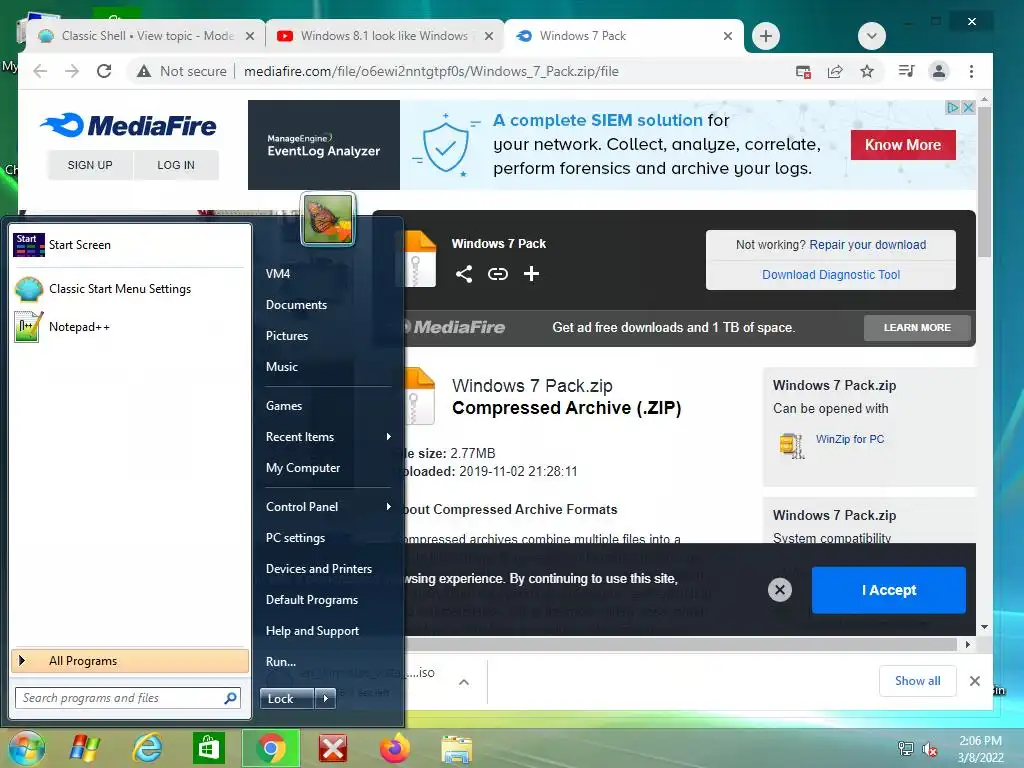Image resolution: width=1024 pixels, height=768 pixels.
Task: Open Chrome three-dot menu
Action: pyautogui.click(x=971, y=71)
